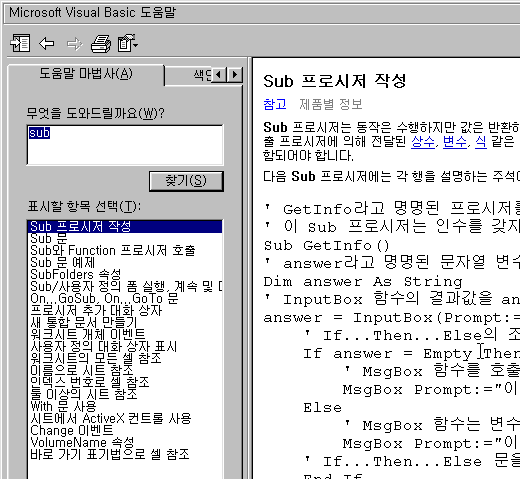Follow the 식 hyperlink

(x=481, y=142)
